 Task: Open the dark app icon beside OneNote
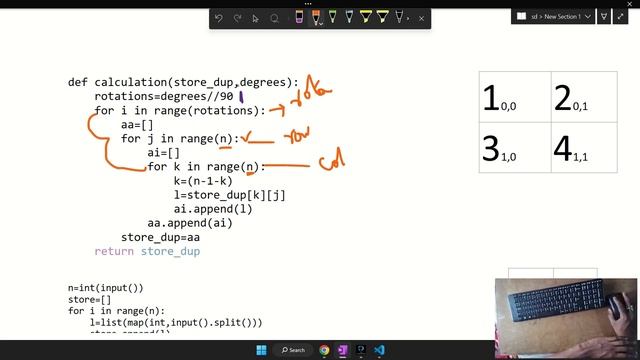click(361, 350)
